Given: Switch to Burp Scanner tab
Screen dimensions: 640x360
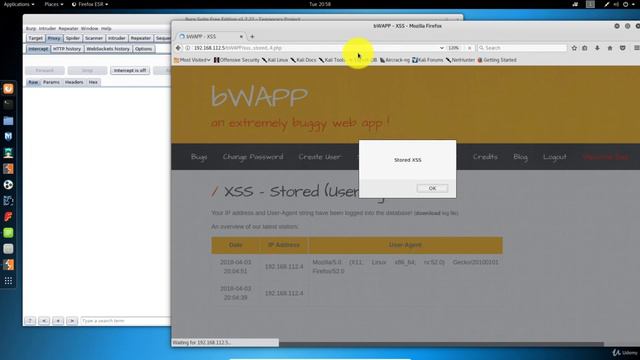Looking at the screenshot, I should tap(94, 38).
